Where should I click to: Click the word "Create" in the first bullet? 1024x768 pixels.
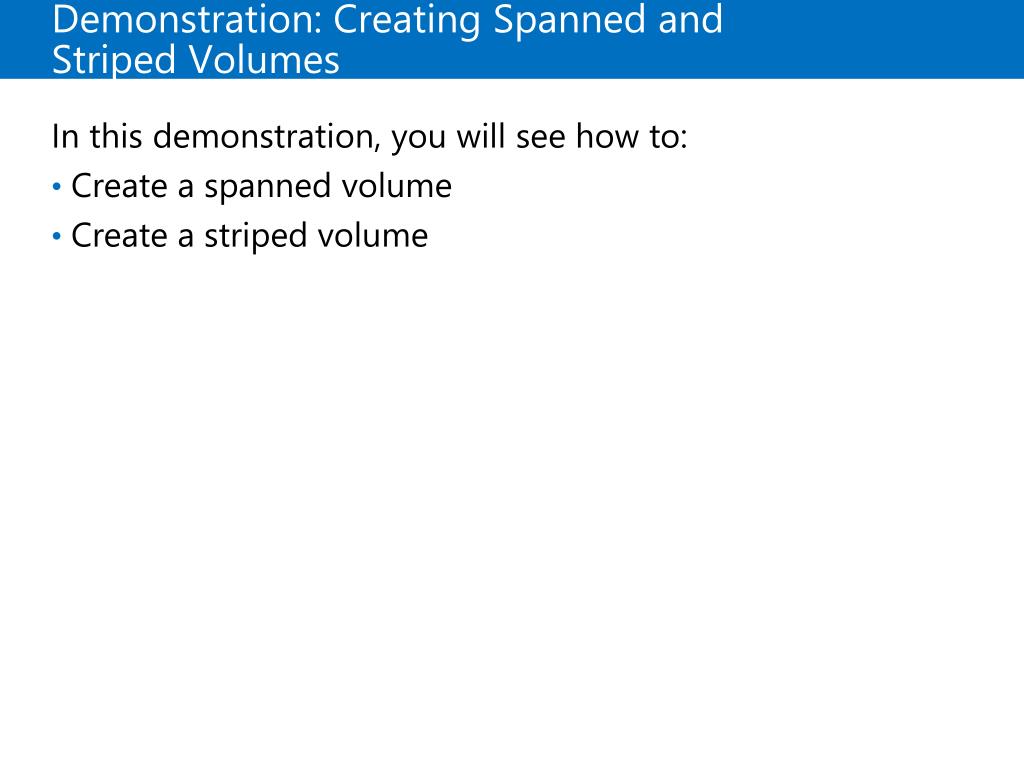pyautogui.click(x=120, y=186)
